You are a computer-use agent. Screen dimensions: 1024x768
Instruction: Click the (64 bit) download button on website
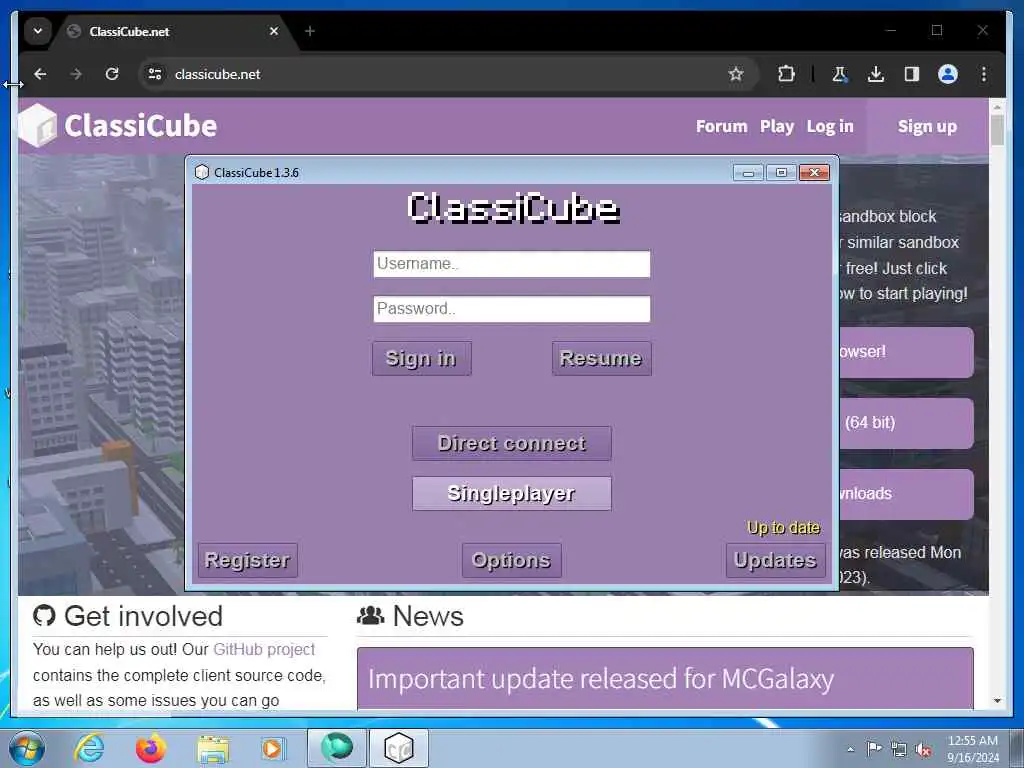coord(907,423)
